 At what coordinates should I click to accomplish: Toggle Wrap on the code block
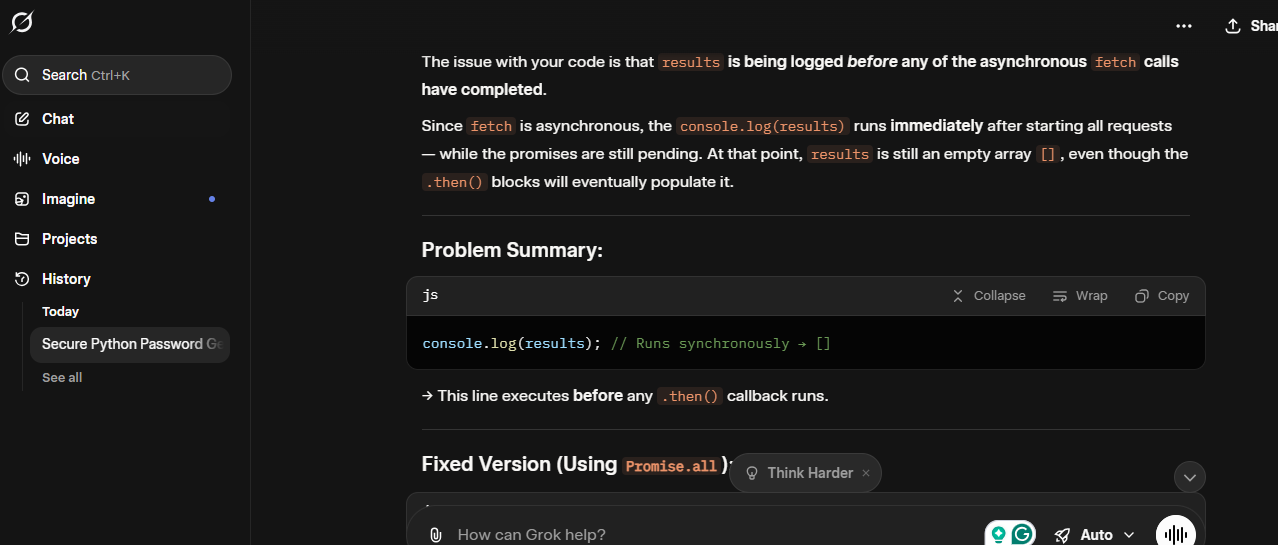point(1080,296)
